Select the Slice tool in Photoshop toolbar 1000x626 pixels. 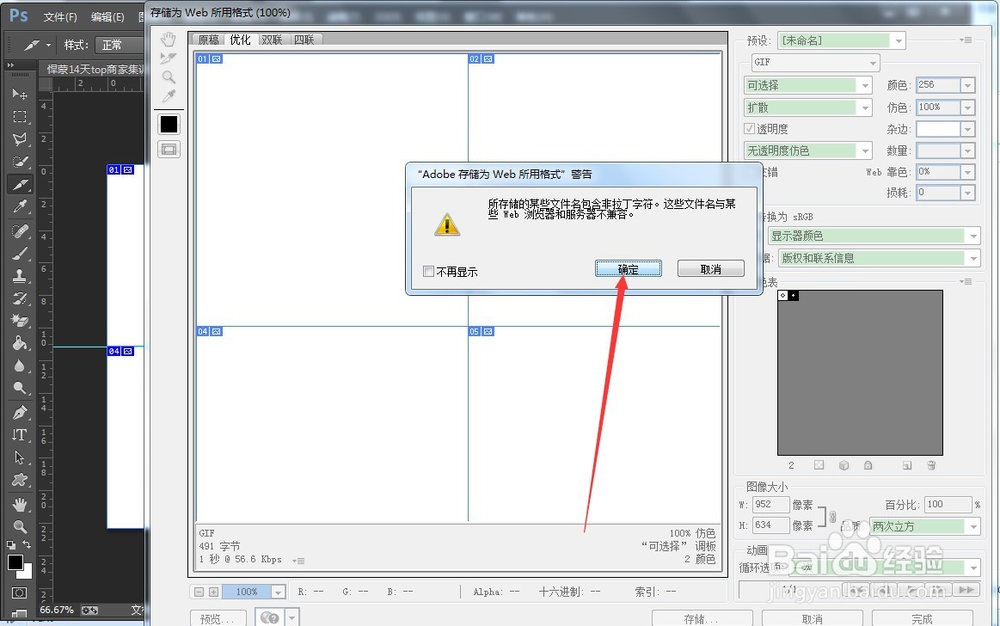tap(20, 184)
